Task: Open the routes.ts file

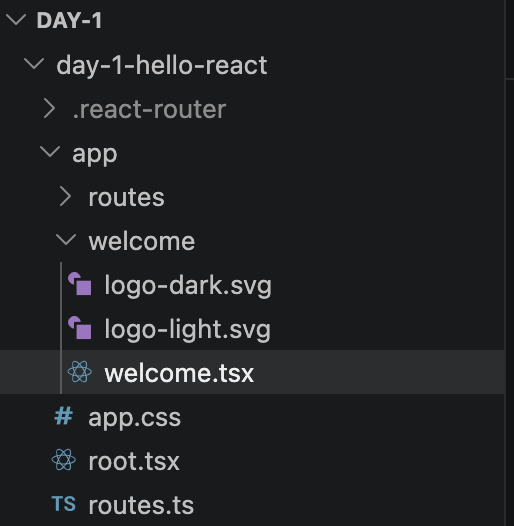Action: (x=141, y=505)
